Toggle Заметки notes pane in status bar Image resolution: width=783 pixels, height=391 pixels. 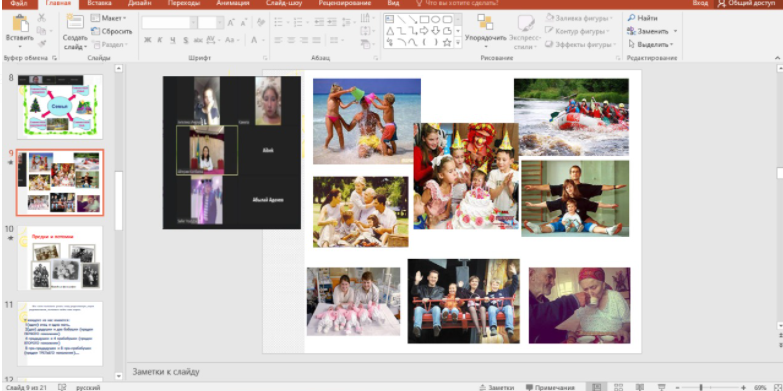click(496, 388)
